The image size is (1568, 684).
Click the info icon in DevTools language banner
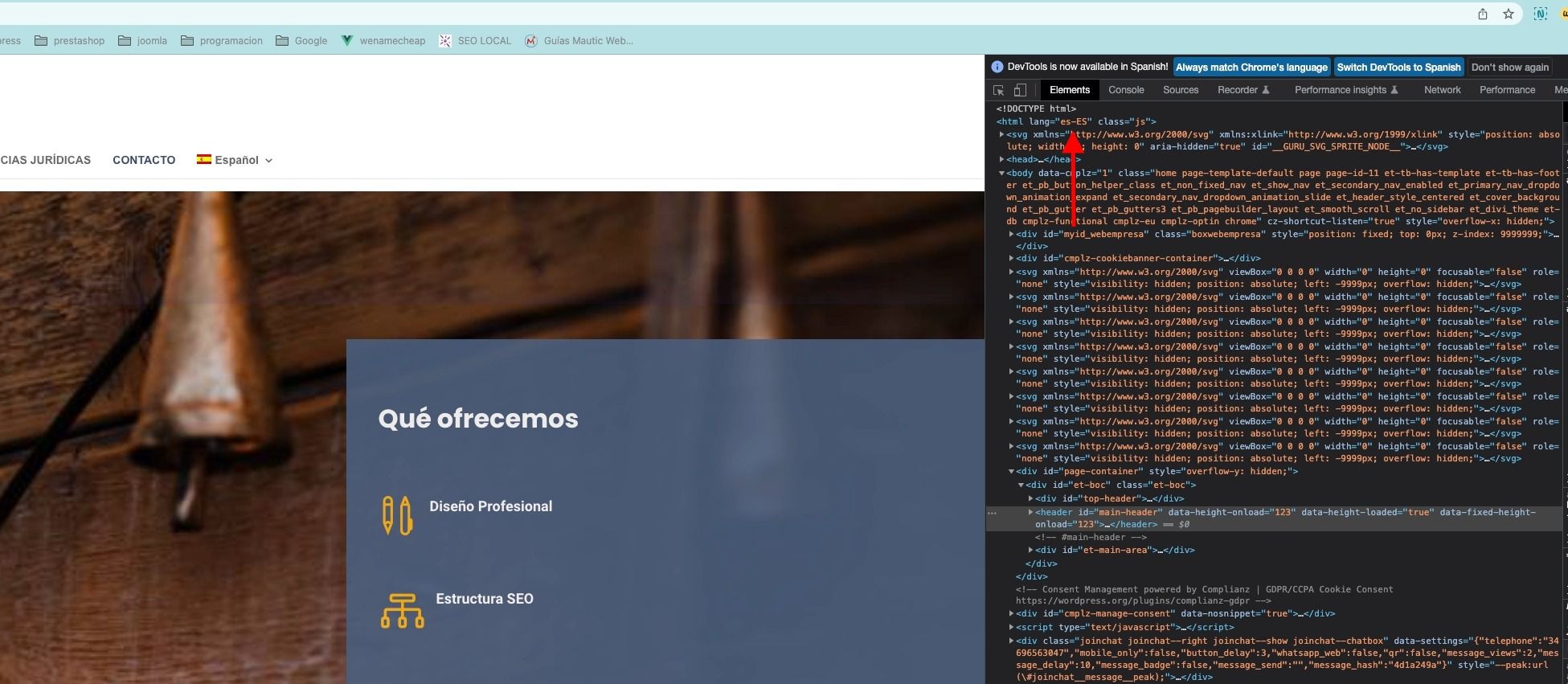coord(997,67)
